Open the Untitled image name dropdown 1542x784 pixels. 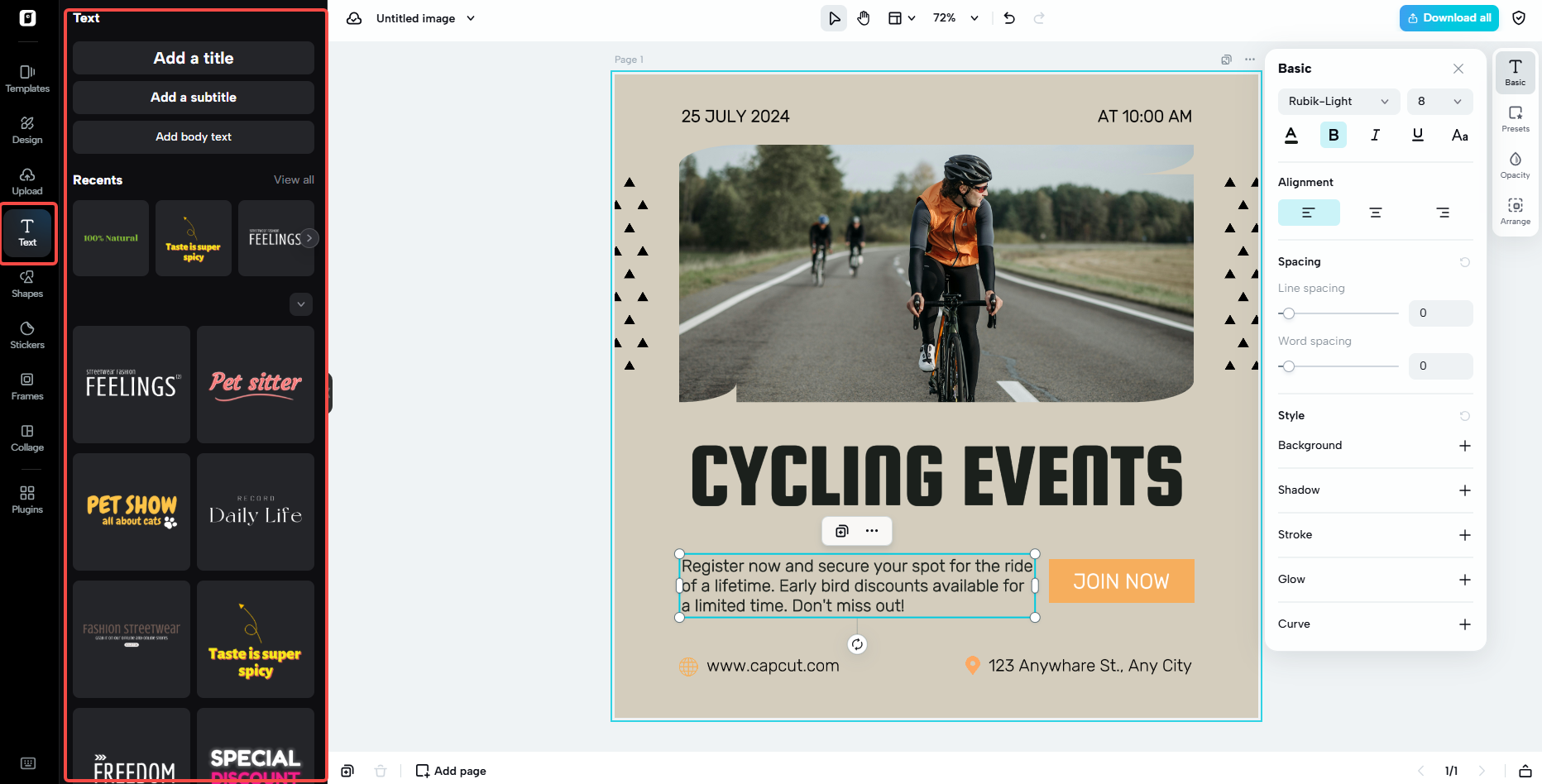point(425,18)
